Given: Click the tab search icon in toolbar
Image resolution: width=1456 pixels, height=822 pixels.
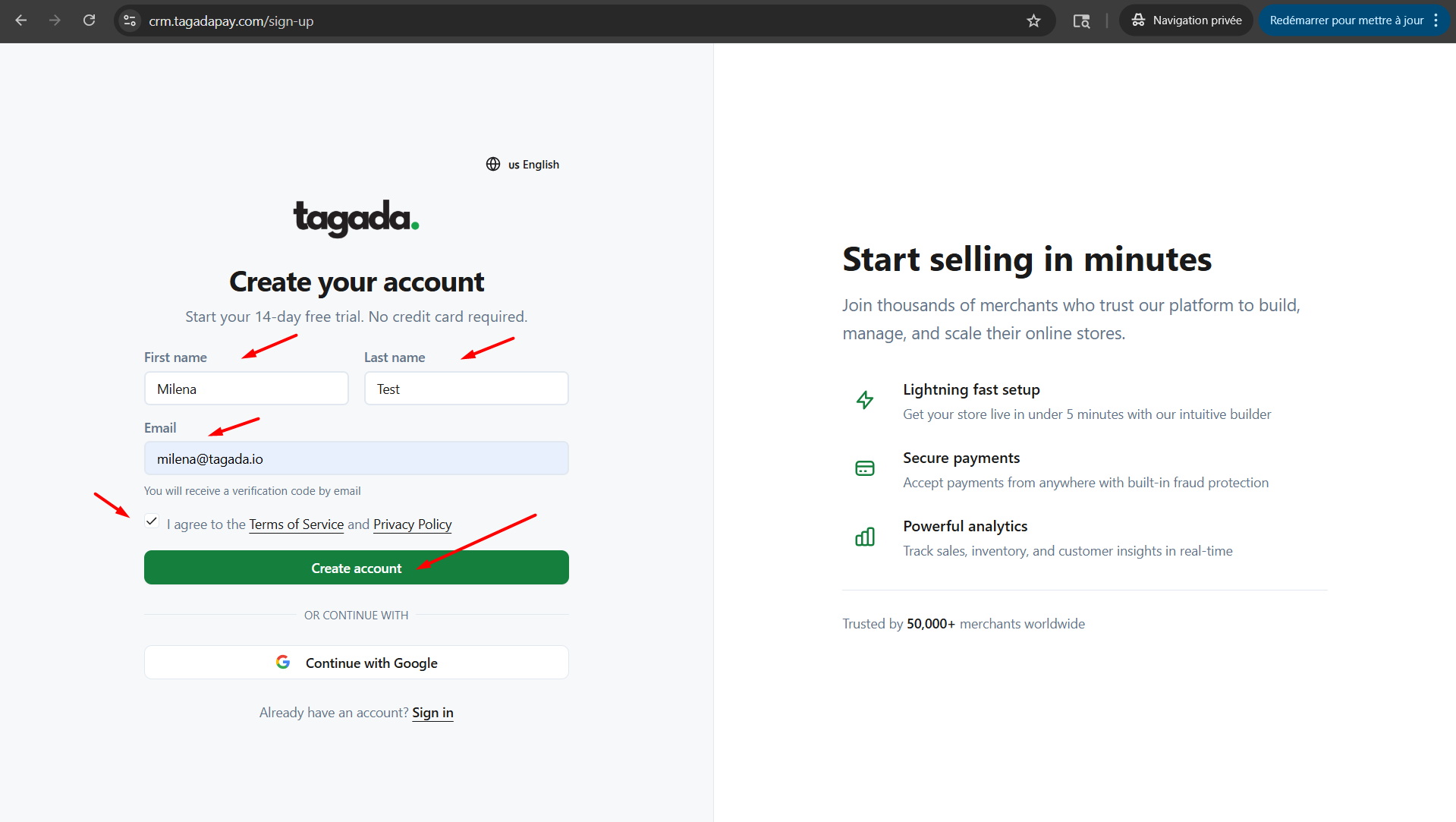Looking at the screenshot, I should tap(1081, 20).
